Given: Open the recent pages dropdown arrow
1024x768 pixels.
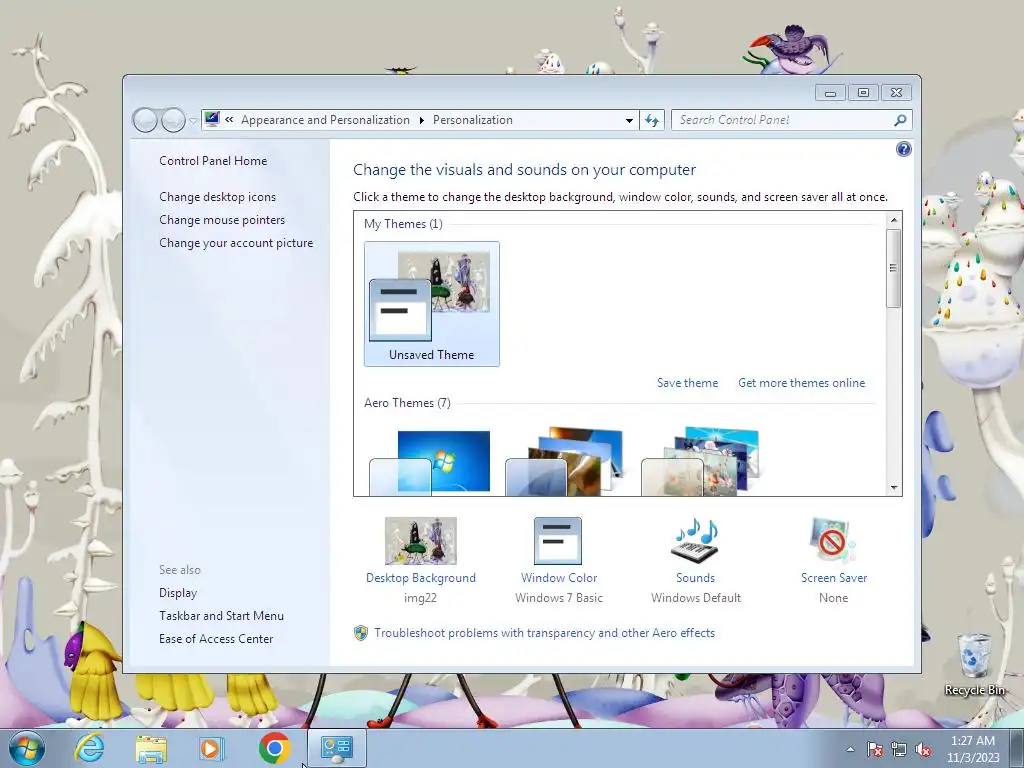Looking at the screenshot, I should point(193,121).
